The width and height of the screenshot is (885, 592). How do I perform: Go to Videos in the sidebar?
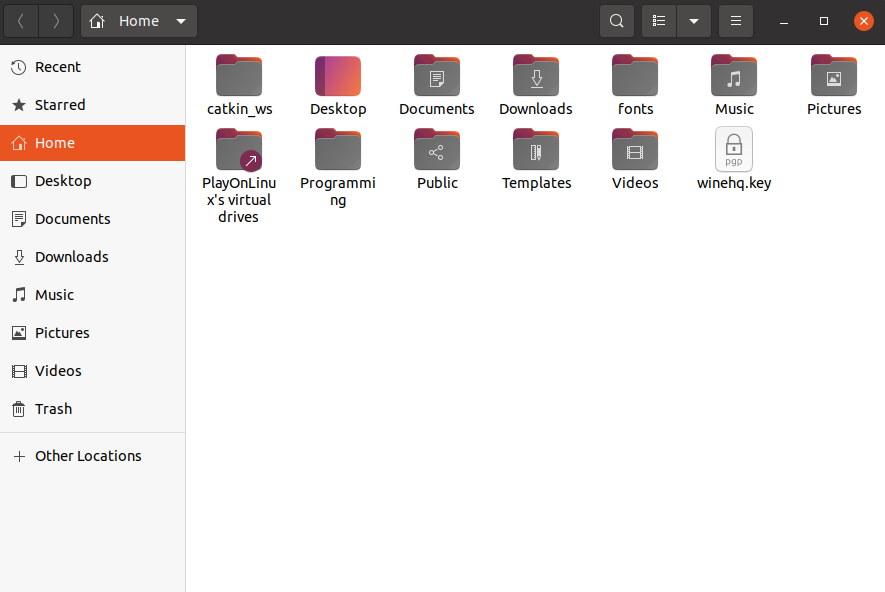93,371
